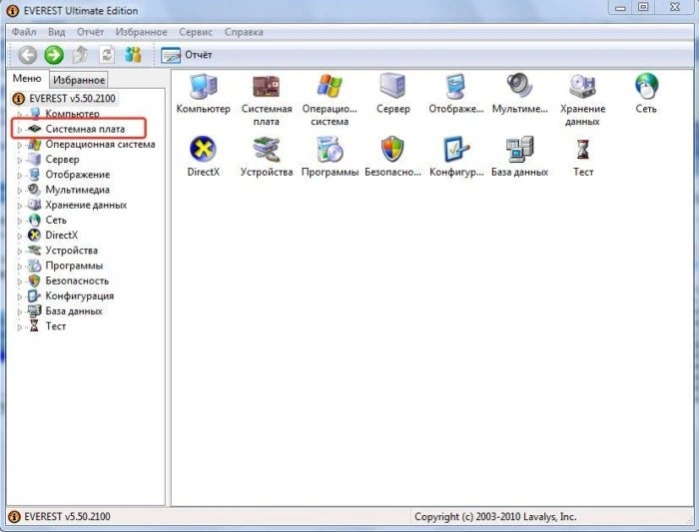Expand the Безопасность tree node

coord(20,281)
